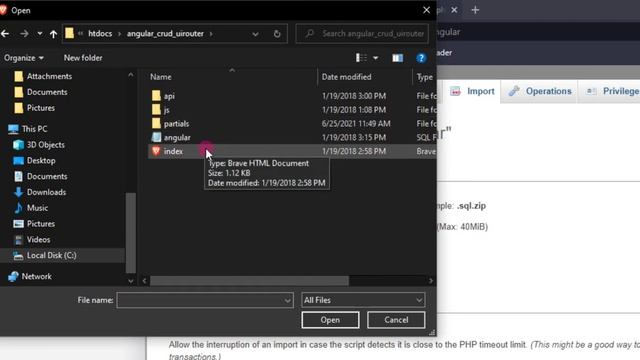Screen dimensions: 640x360
Task: Click the angular_crud_uirouter breadcrumb
Action: click(x=165, y=33)
